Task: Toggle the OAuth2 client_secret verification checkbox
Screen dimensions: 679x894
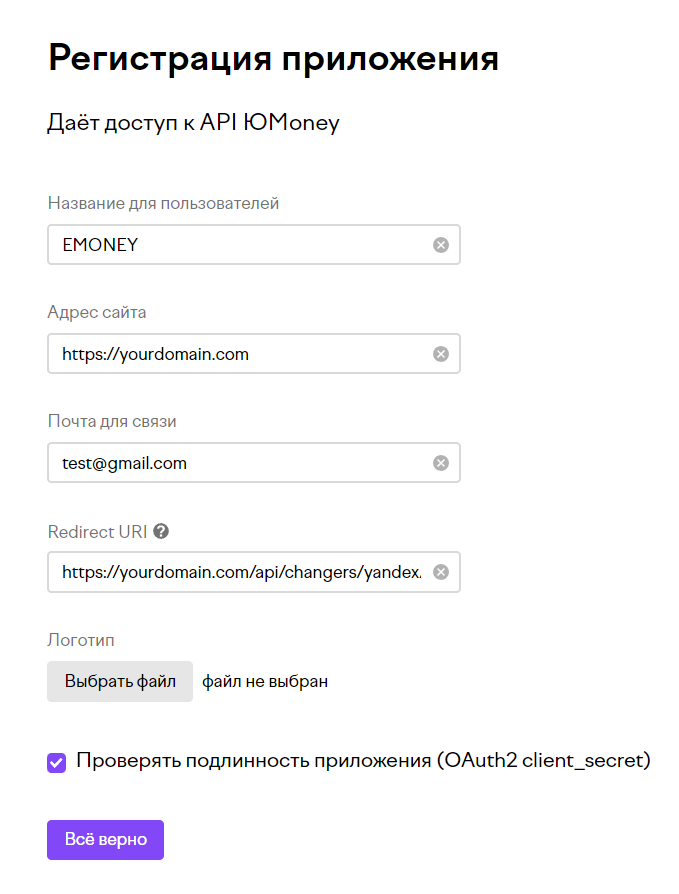Action: point(56,762)
